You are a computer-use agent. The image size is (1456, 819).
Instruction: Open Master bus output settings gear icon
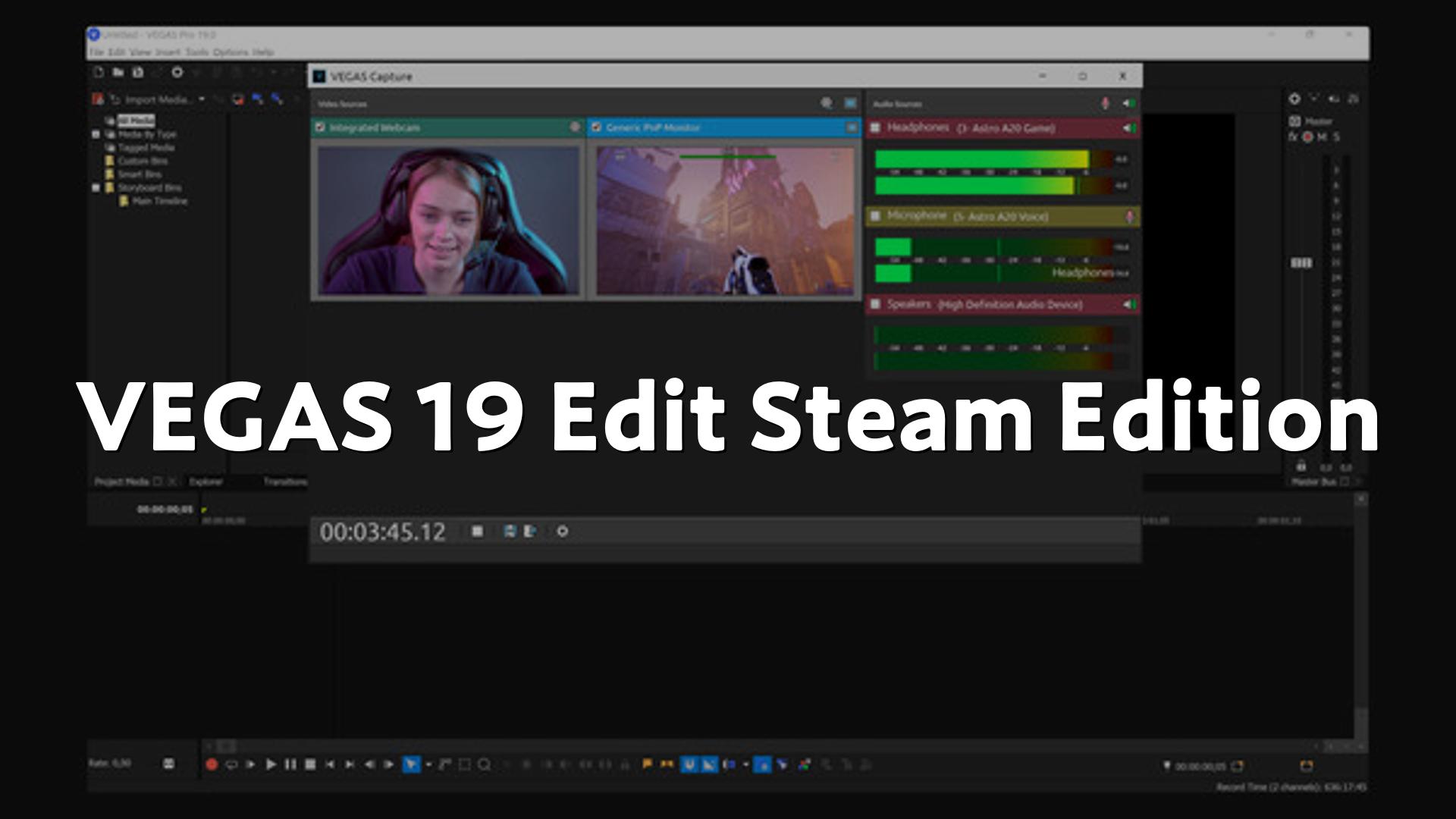coord(1294,99)
